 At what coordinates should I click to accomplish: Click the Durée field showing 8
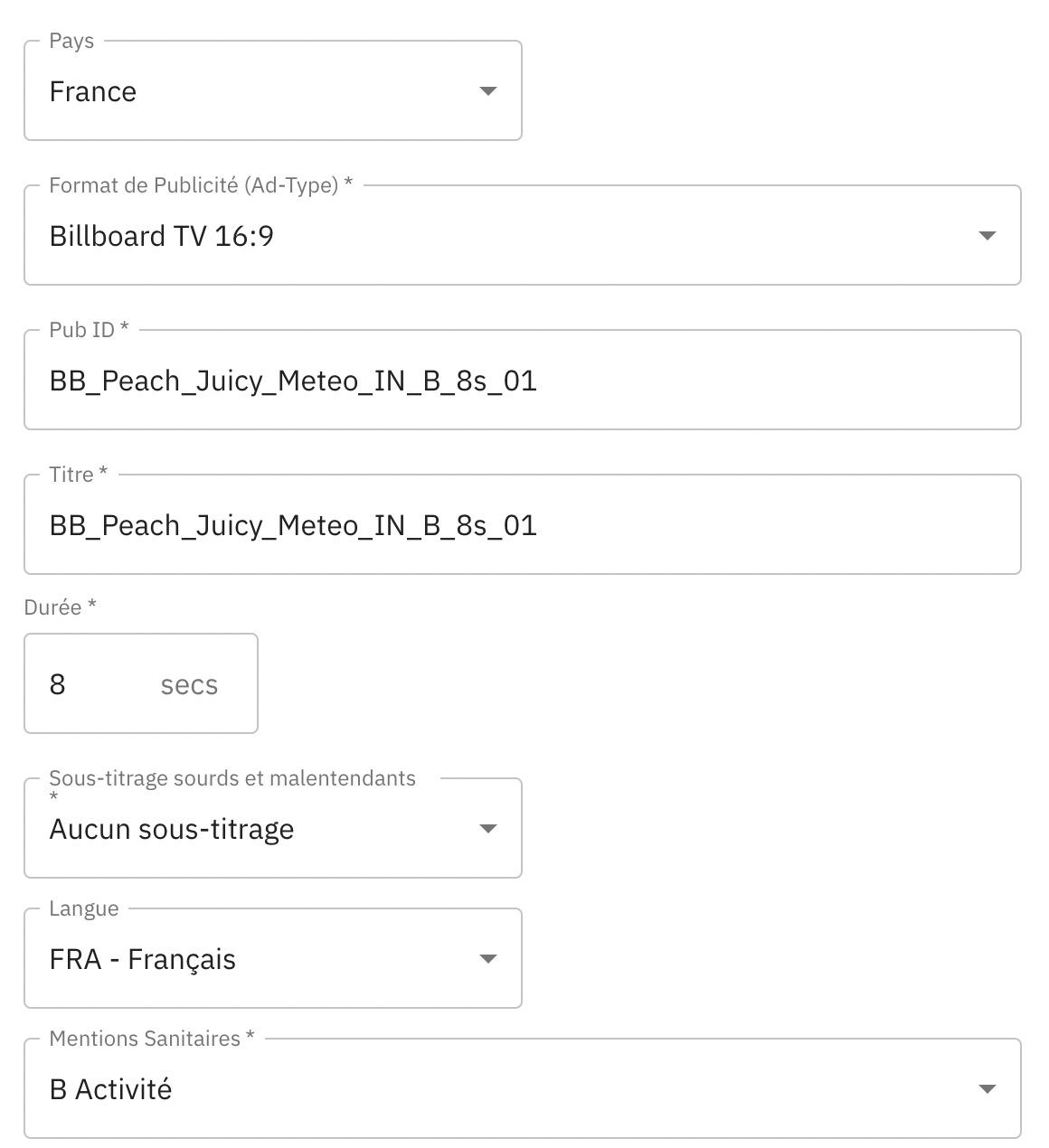point(90,684)
